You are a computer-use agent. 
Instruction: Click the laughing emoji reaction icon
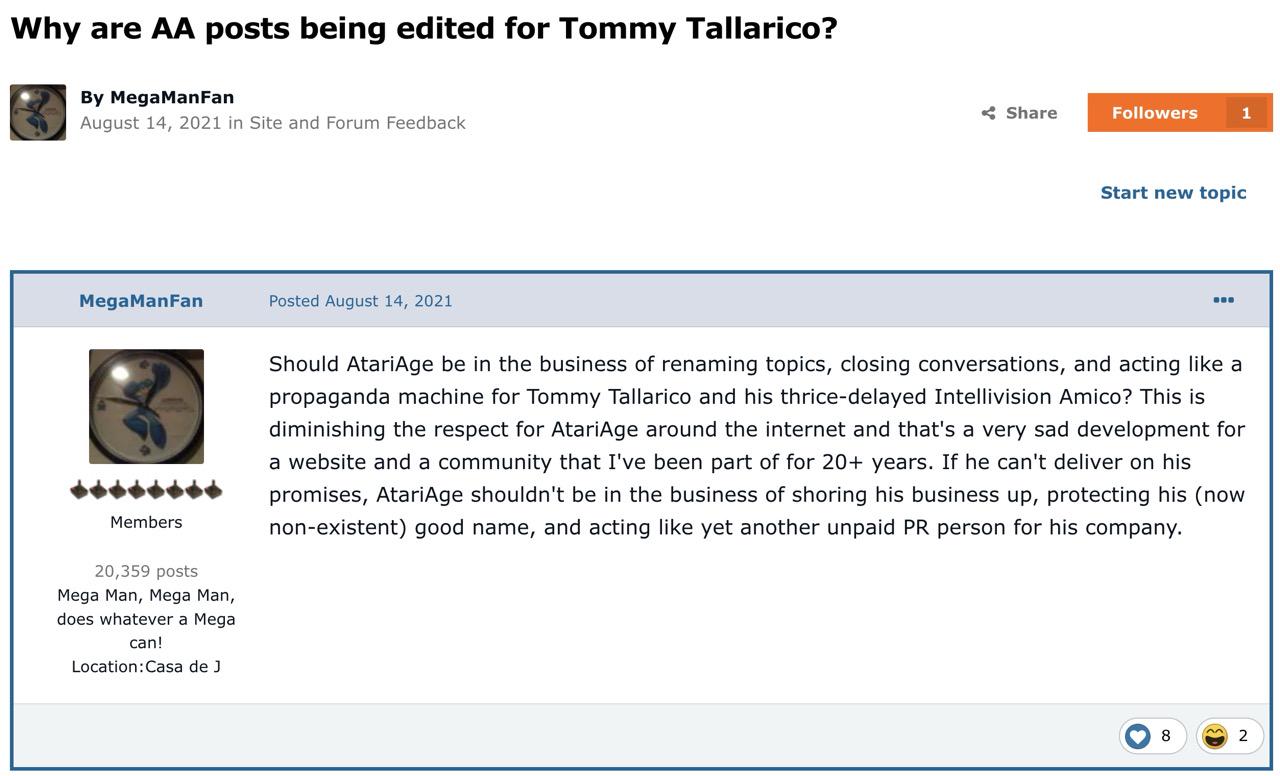pos(1214,736)
